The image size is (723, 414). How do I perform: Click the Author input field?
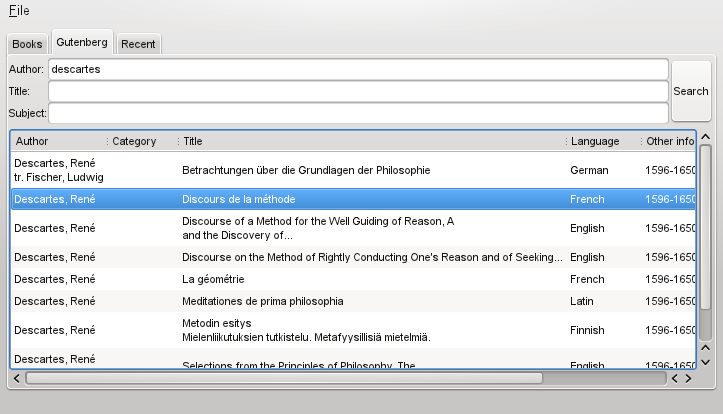(357, 69)
